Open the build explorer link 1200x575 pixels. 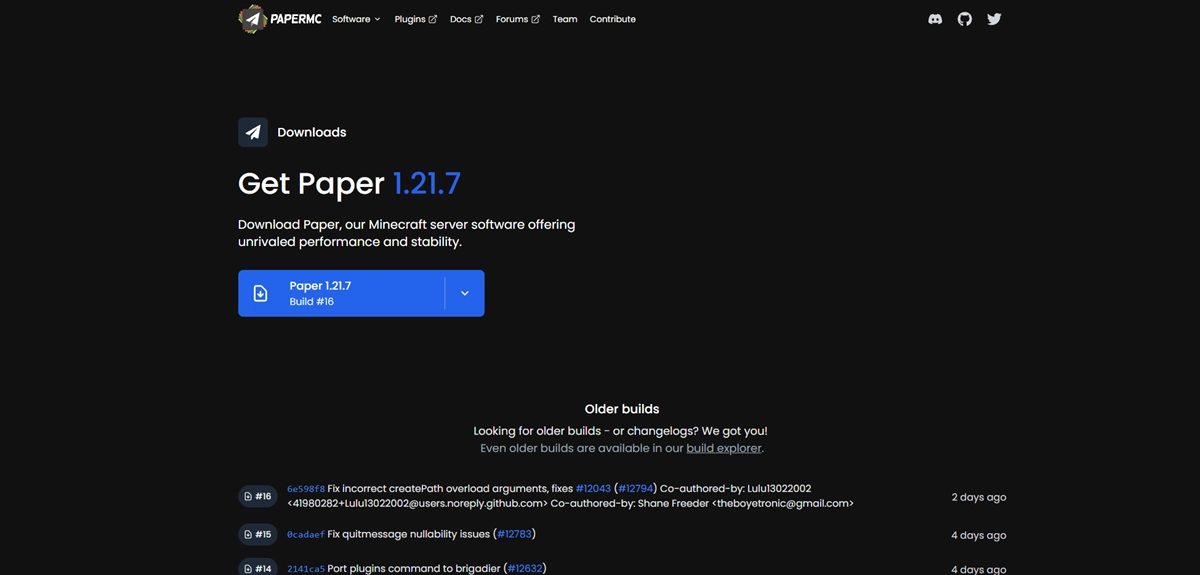724,448
